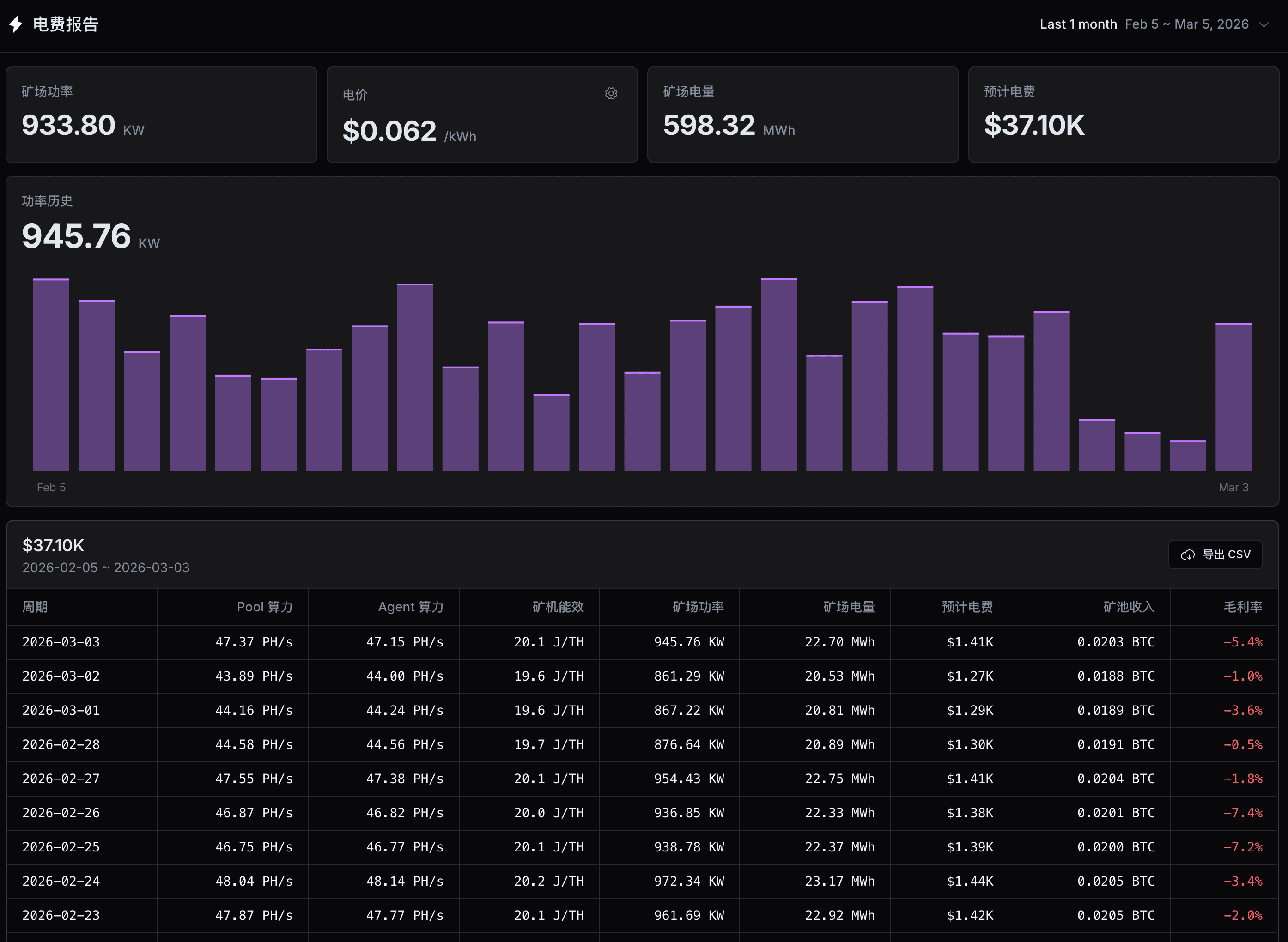Click the lightning bolt icon beside 电费报告
The height and width of the screenshot is (942, 1288).
(15, 24)
